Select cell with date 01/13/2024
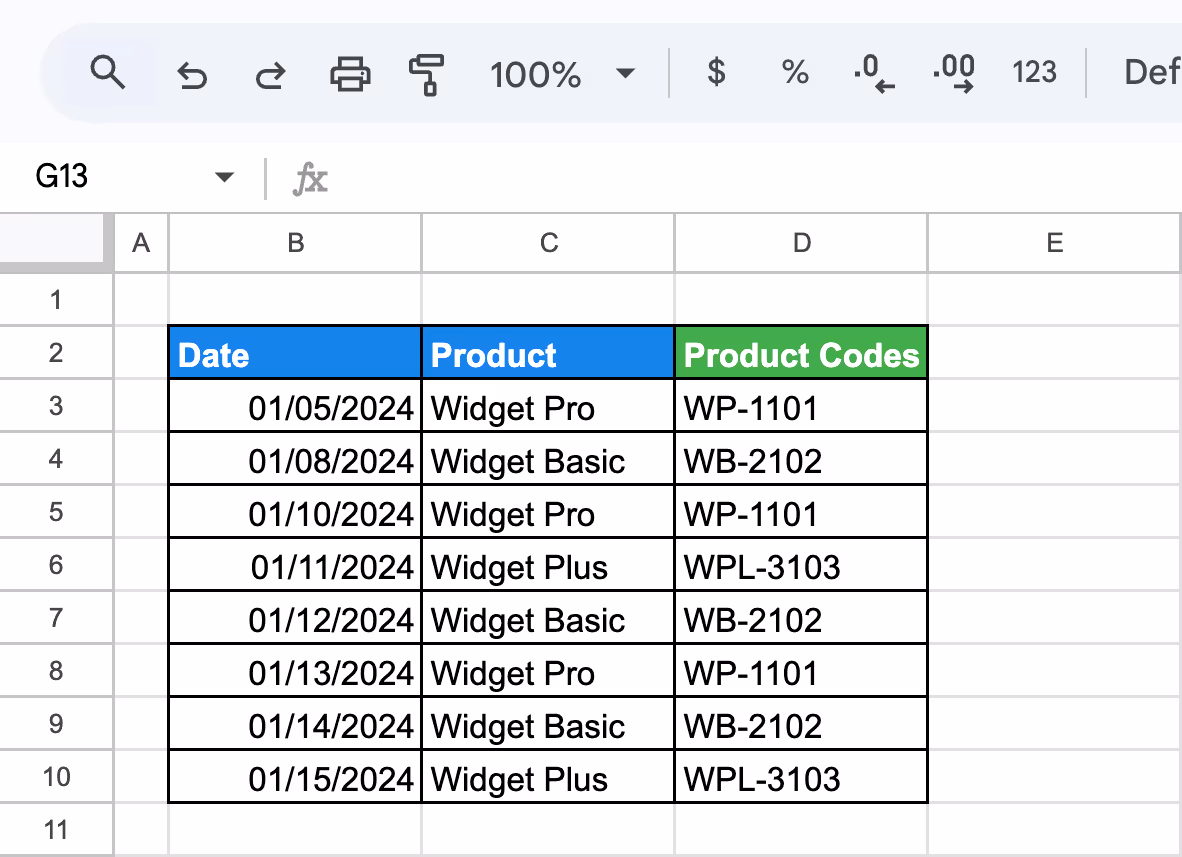 pos(295,671)
